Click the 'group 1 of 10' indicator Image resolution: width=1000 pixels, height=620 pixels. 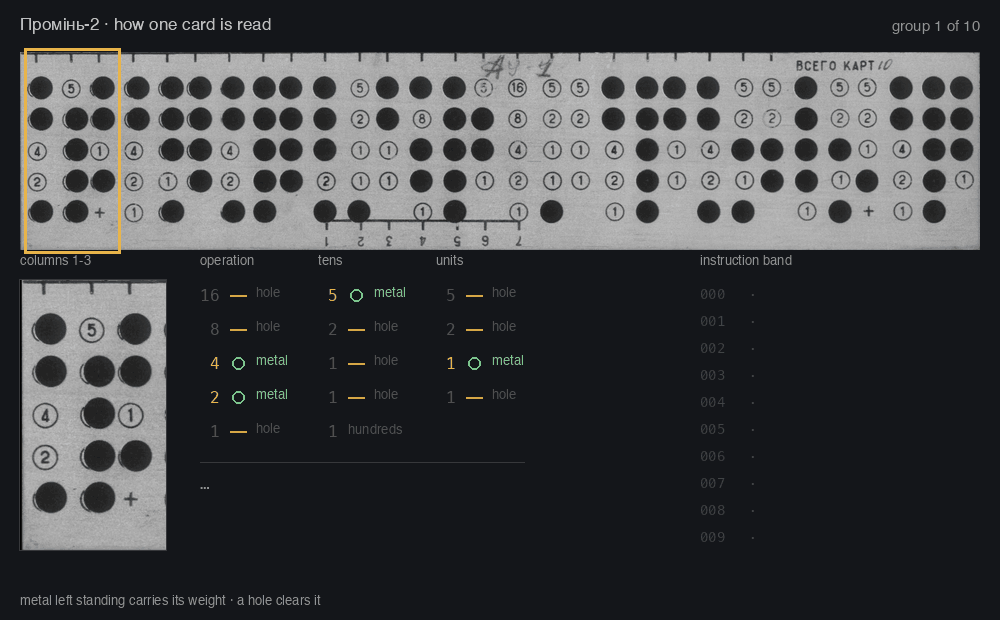coord(936,26)
